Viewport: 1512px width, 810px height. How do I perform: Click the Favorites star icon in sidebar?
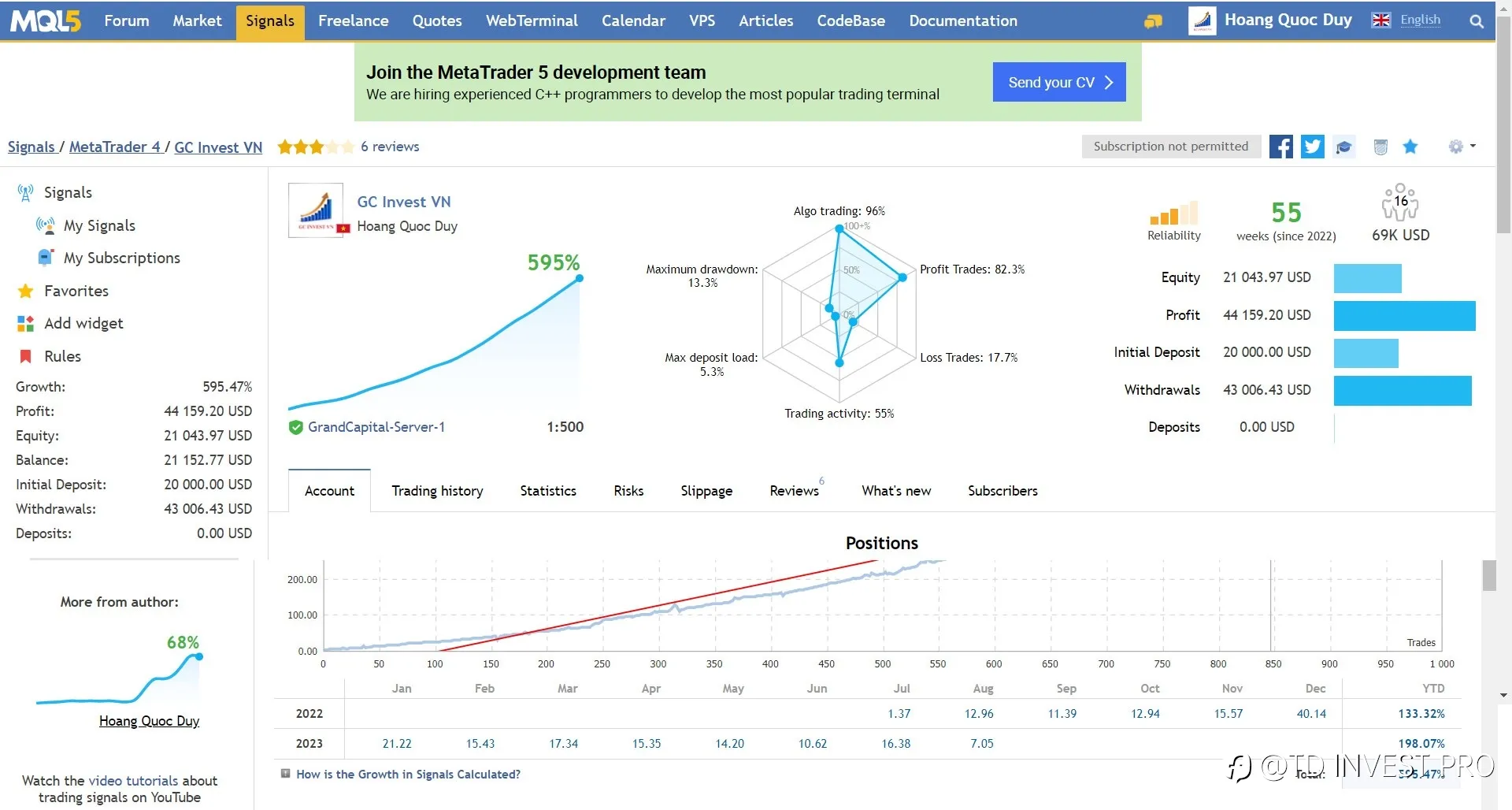[25, 291]
